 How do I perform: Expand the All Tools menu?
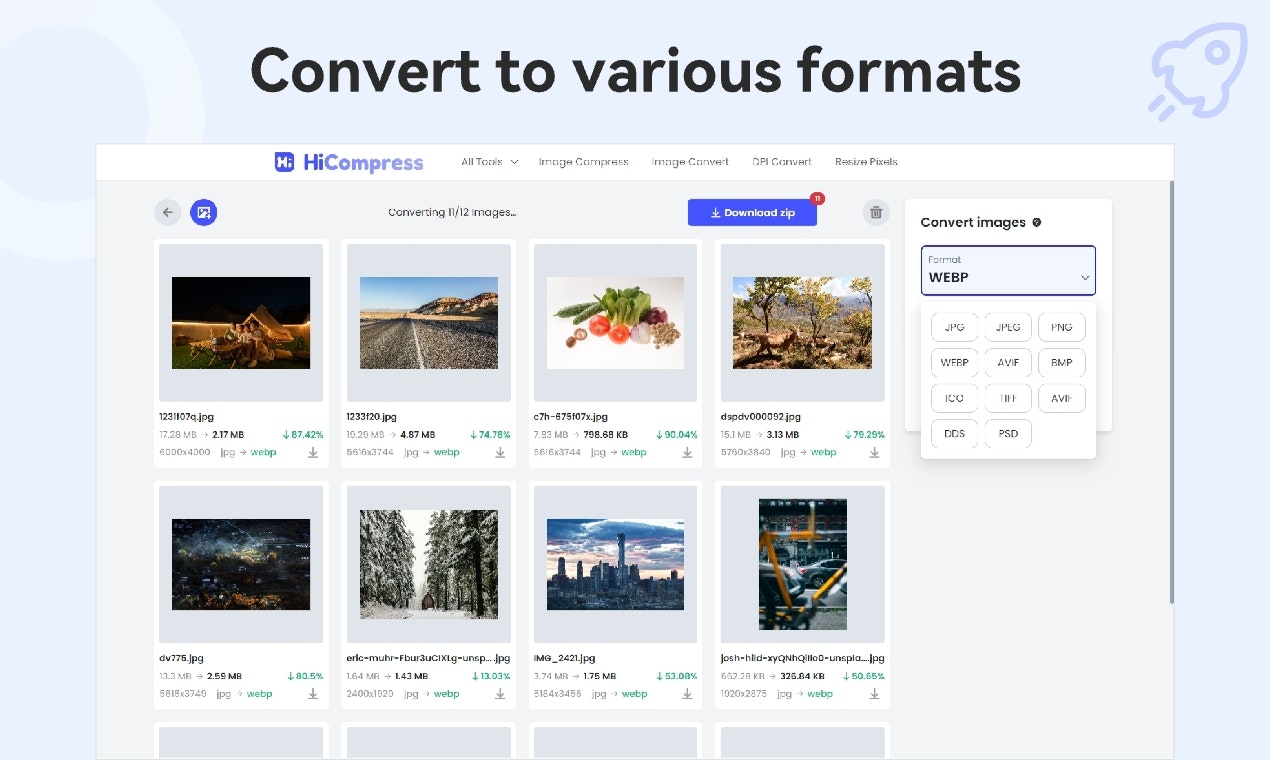tap(489, 162)
